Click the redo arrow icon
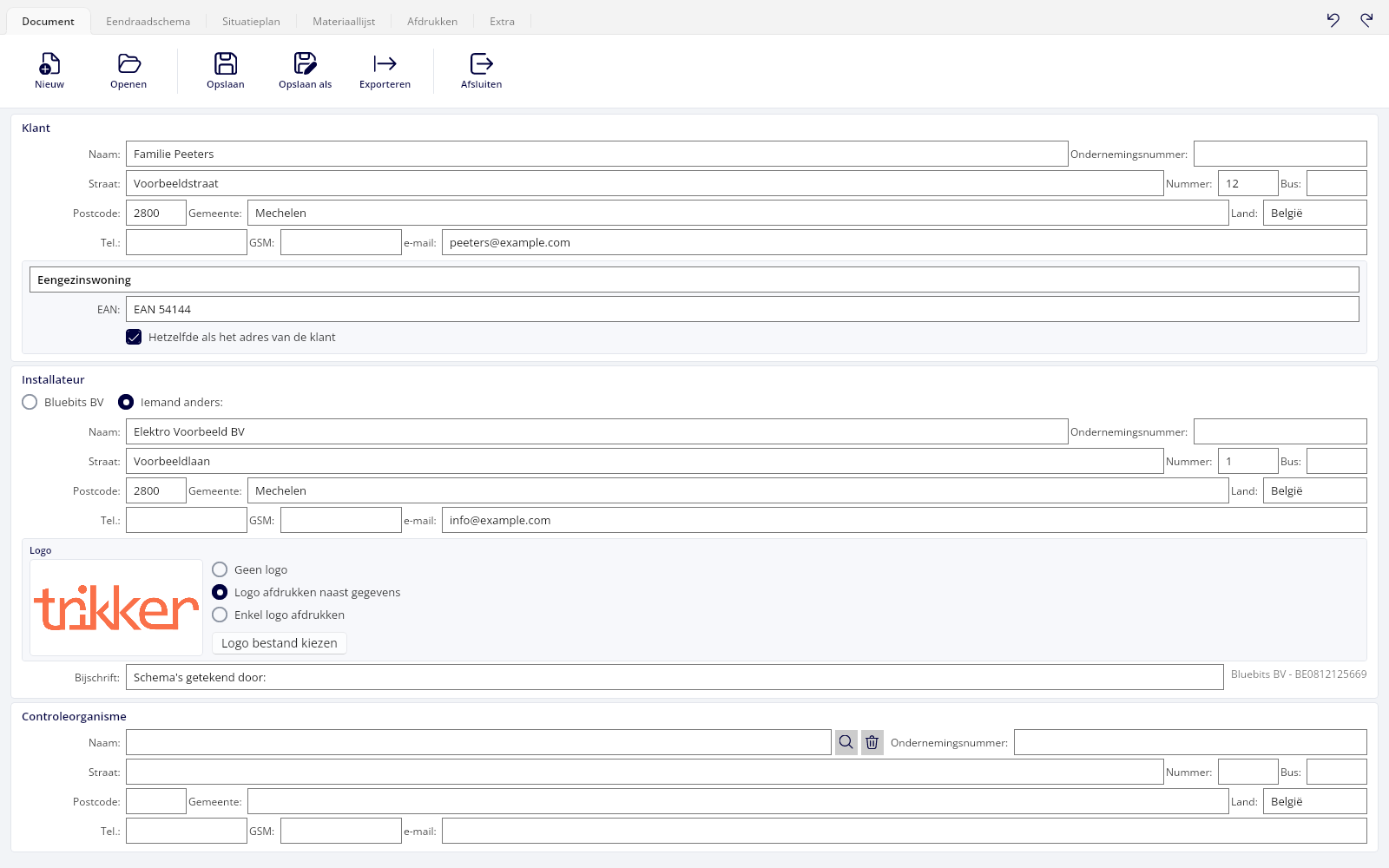This screenshot has width=1389, height=868. (1366, 20)
